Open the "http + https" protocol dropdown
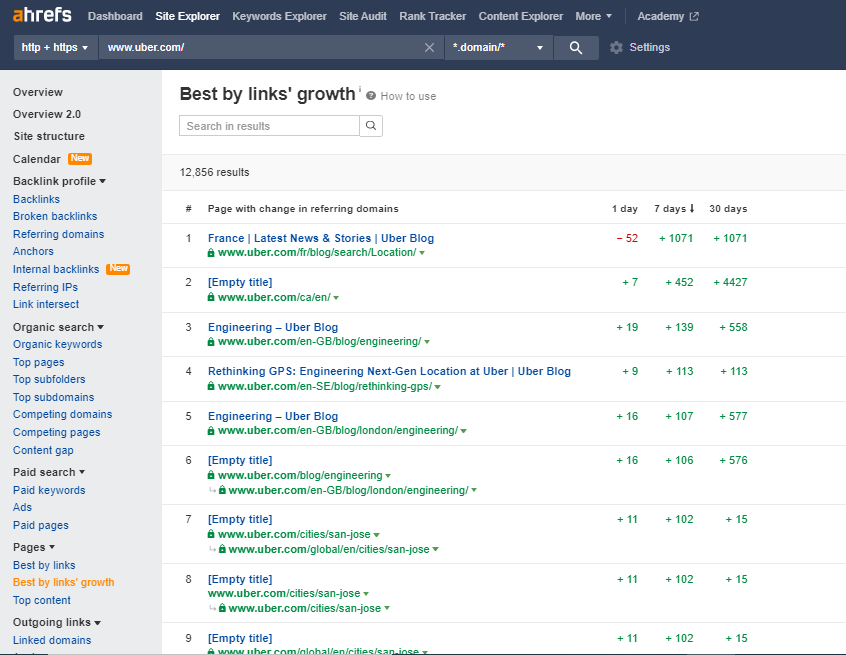846x655 pixels. [x=55, y=47]
